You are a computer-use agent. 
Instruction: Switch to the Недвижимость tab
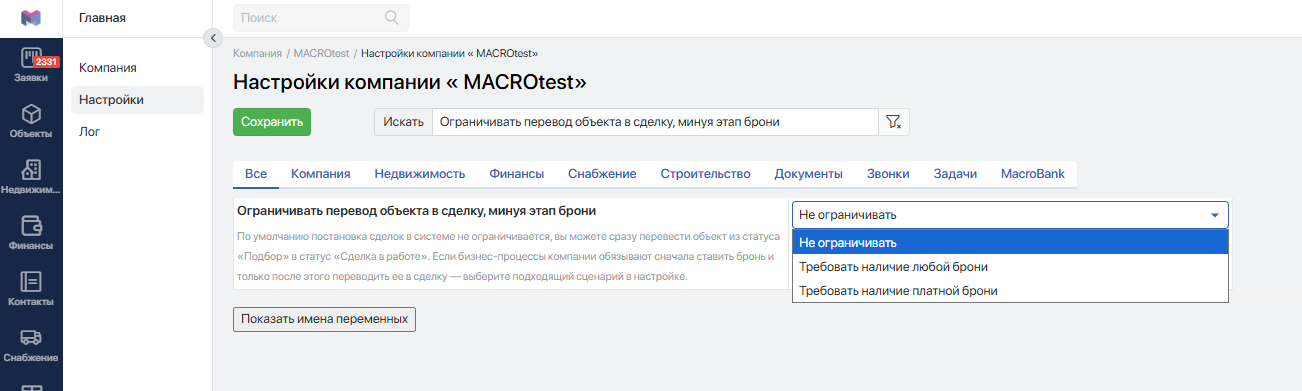[x=420, y=174]
